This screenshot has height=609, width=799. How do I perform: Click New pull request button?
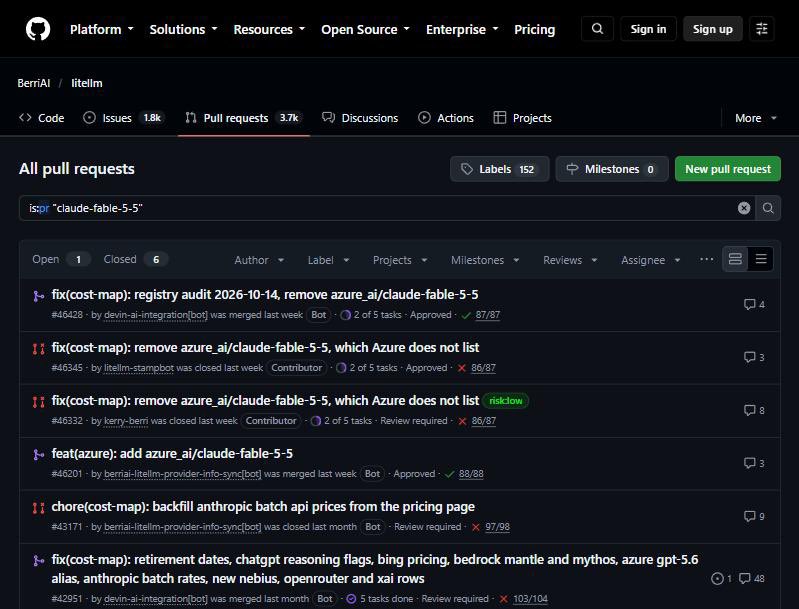point(728,169)
